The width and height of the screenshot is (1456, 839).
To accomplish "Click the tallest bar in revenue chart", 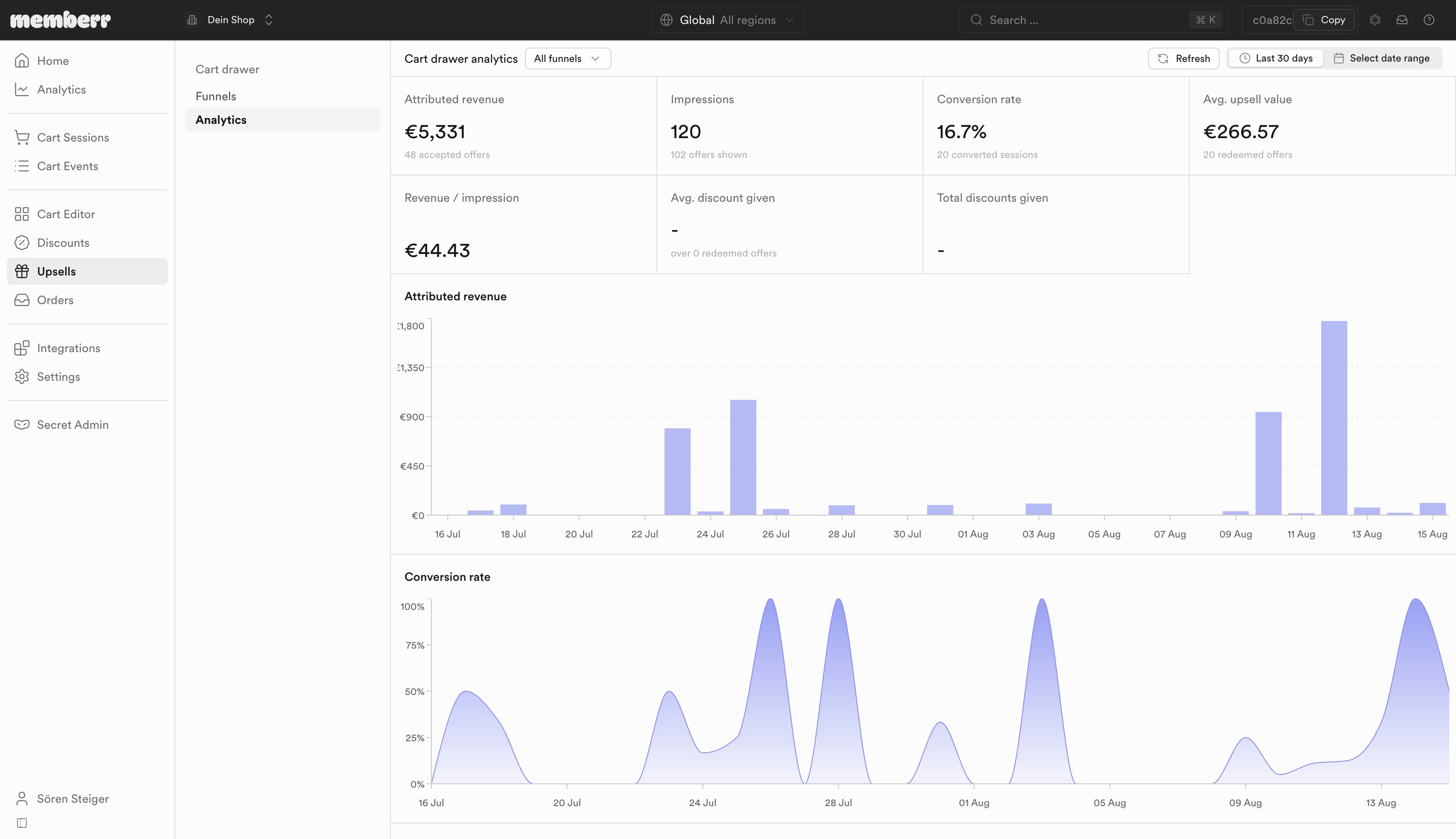I will [1334, 418].
